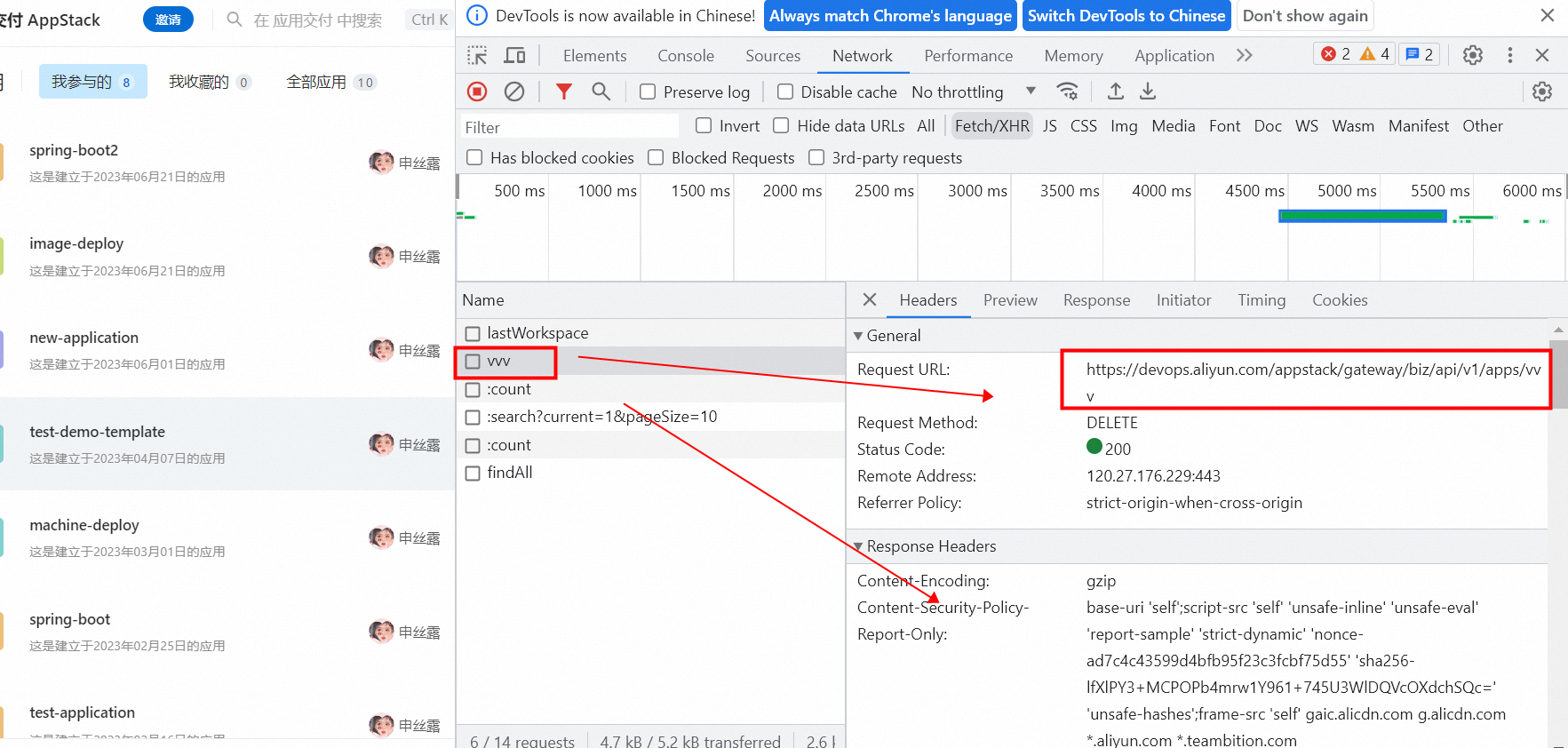Check the 3rd-party requests checkbox
Viewport: 1568px width, 748px height.
(816, 157)
